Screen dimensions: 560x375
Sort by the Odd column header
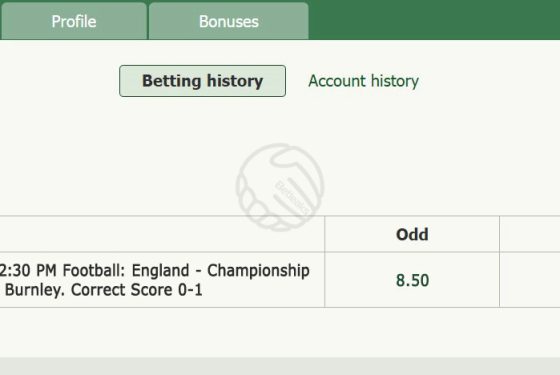tap(412, 234)
